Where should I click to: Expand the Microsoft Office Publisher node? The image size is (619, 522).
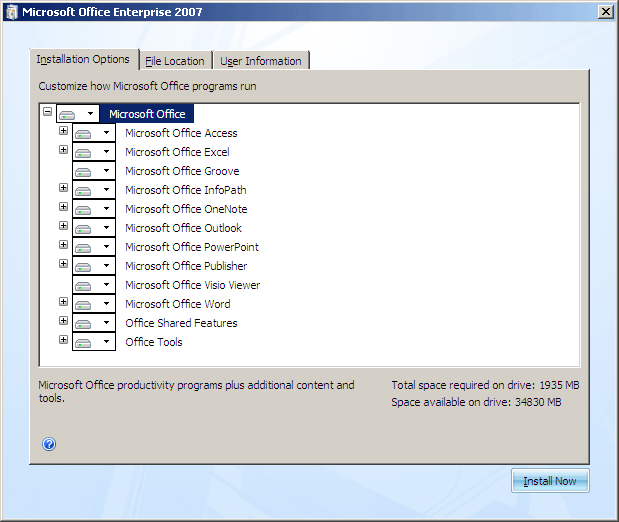pyautogui.click(x=63, y=263)
